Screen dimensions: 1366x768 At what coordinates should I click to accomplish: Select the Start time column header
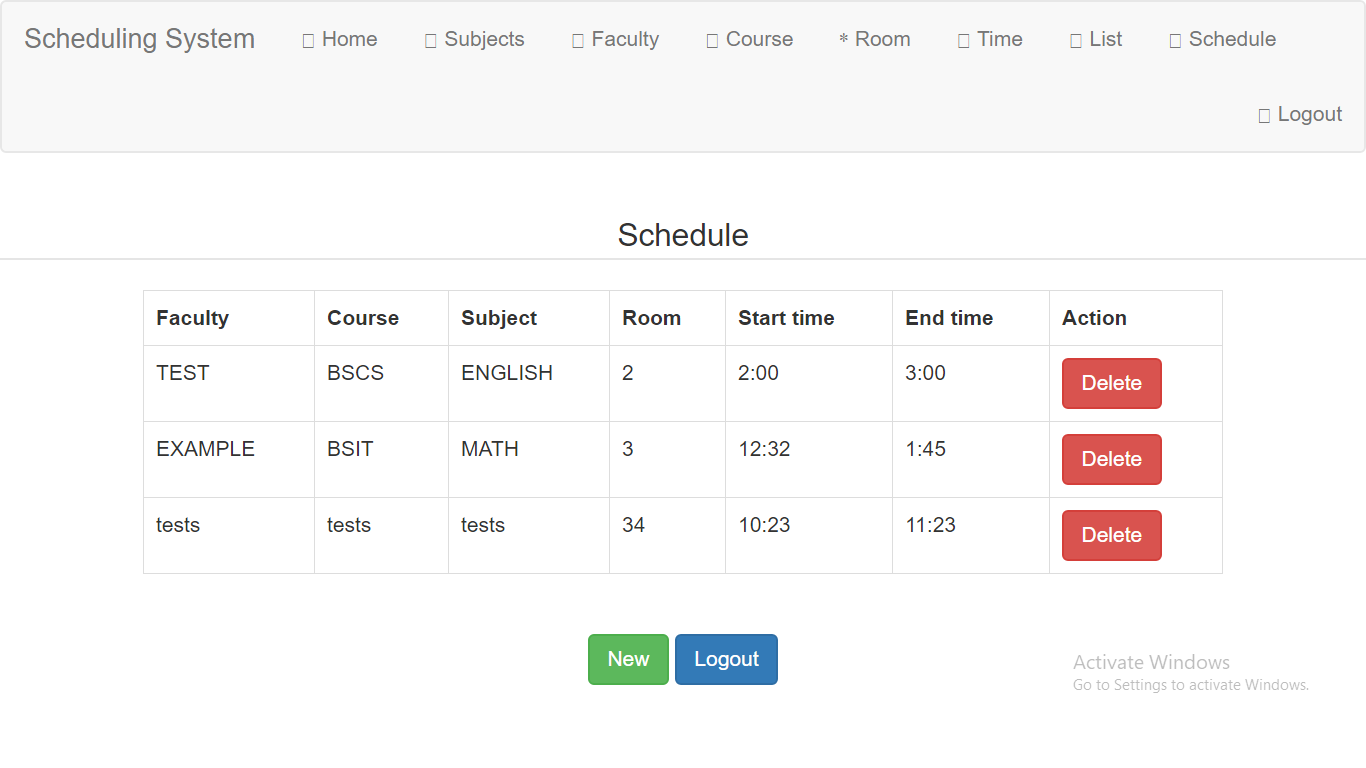point(786,317)
